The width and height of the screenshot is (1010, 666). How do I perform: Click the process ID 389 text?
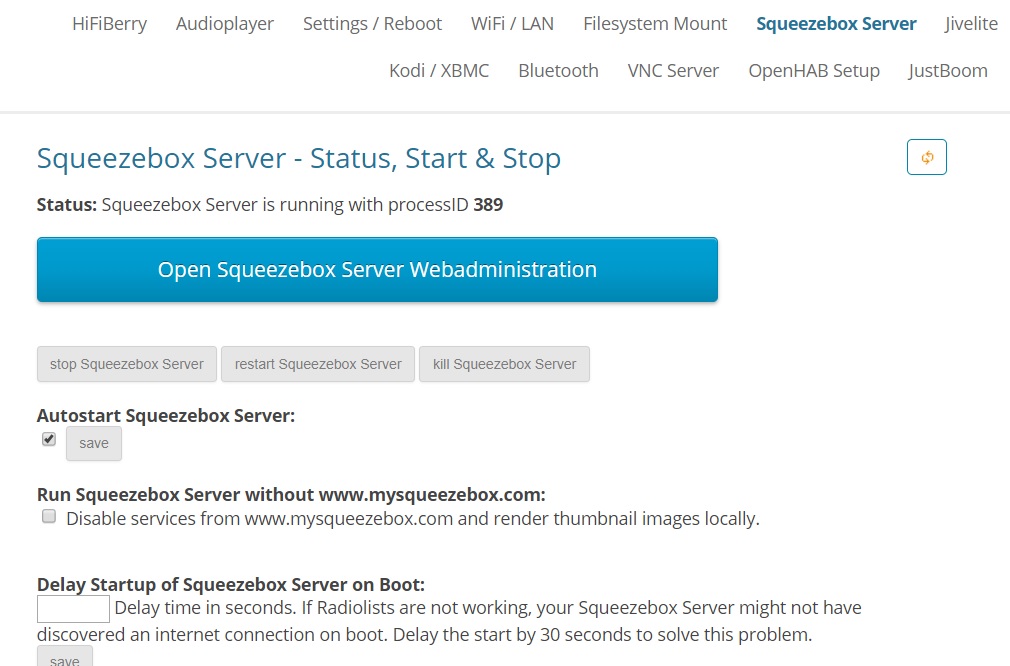488,205
